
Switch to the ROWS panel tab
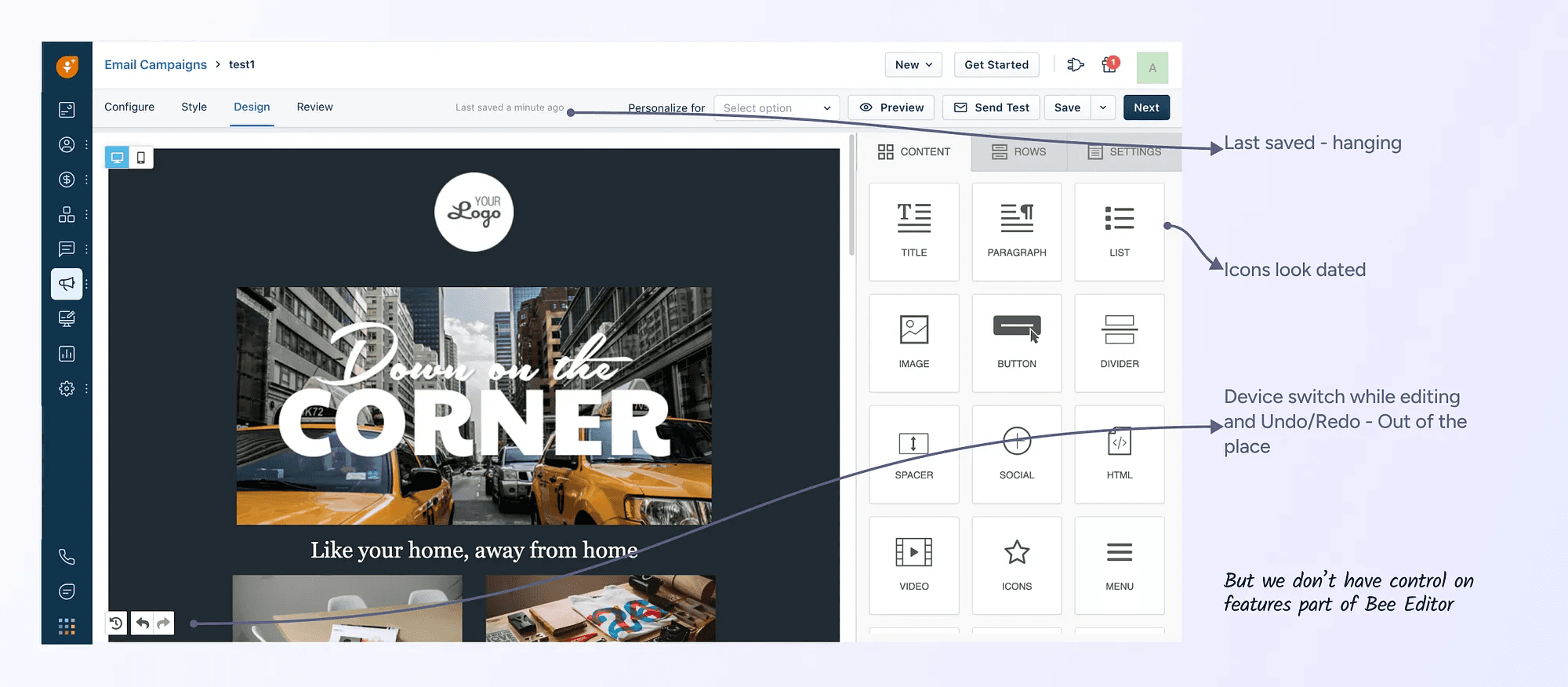pos(1018,152)
